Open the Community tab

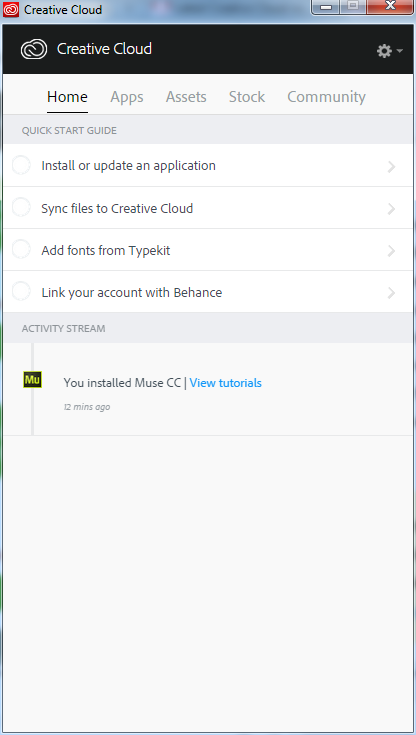click(x=326, y=97)
